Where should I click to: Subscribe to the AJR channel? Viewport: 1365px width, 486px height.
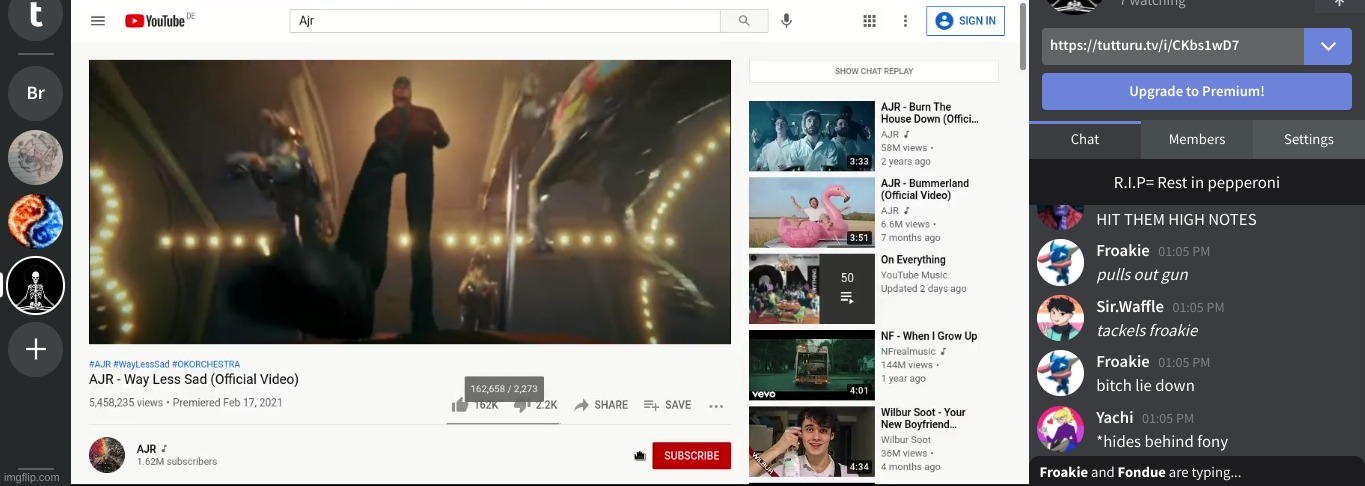(691, 456)
